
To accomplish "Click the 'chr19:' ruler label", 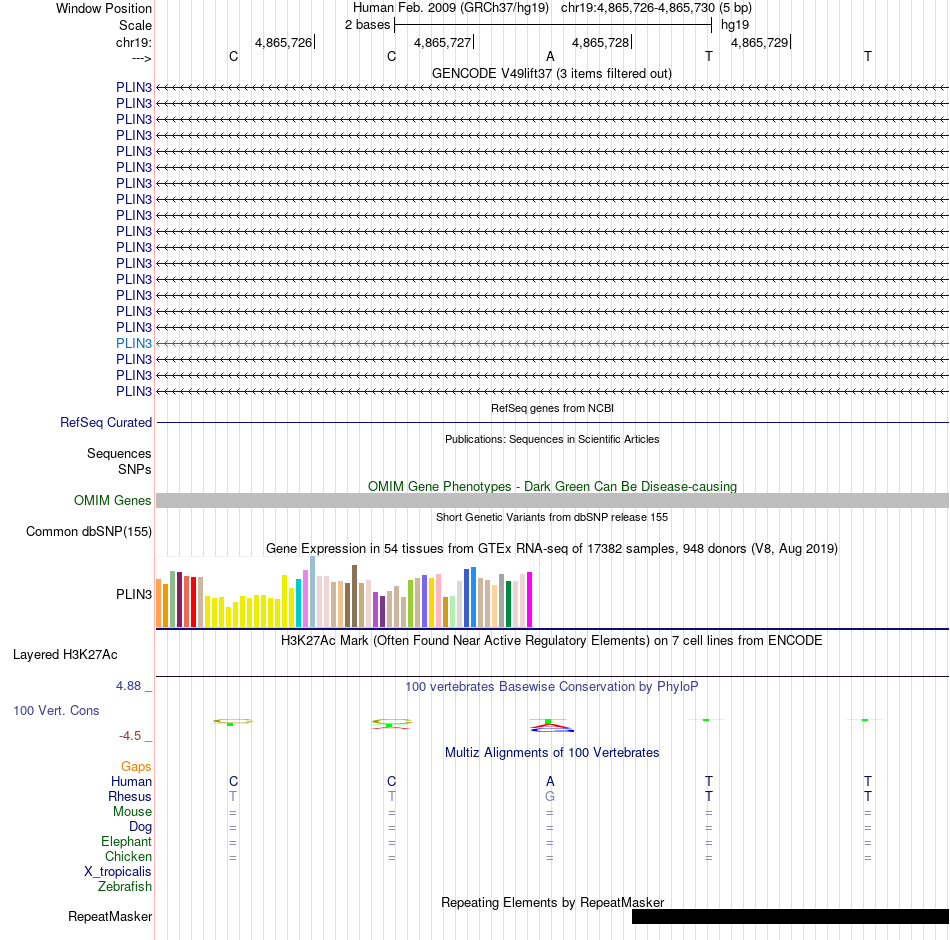I will (134, 42).
